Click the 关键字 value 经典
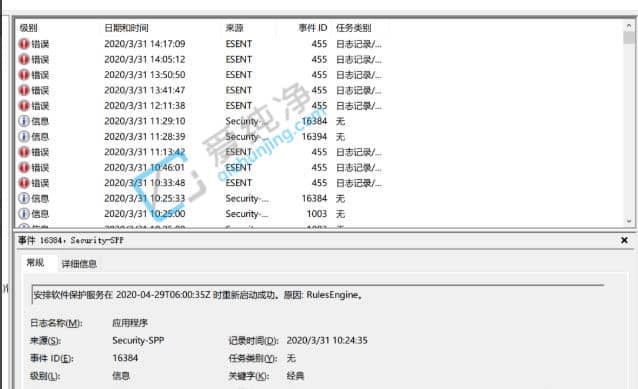The height and width of the screenshot is (389, 638). 295,376
